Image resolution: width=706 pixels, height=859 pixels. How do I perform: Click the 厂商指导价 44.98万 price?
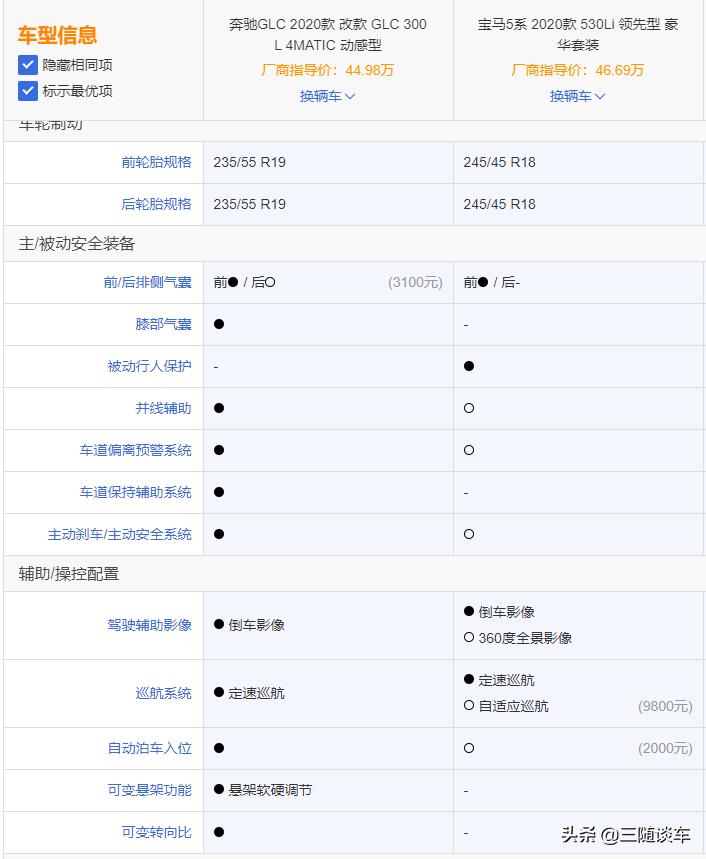point(328,70)
